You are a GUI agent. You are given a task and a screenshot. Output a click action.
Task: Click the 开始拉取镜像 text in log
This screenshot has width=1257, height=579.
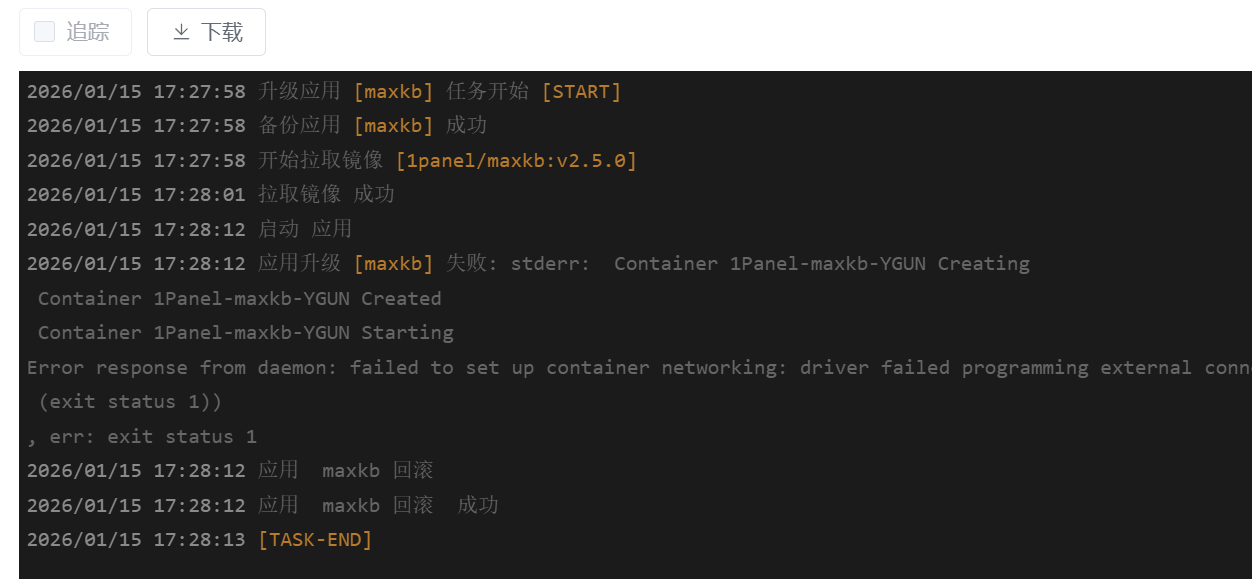[320, 160]
